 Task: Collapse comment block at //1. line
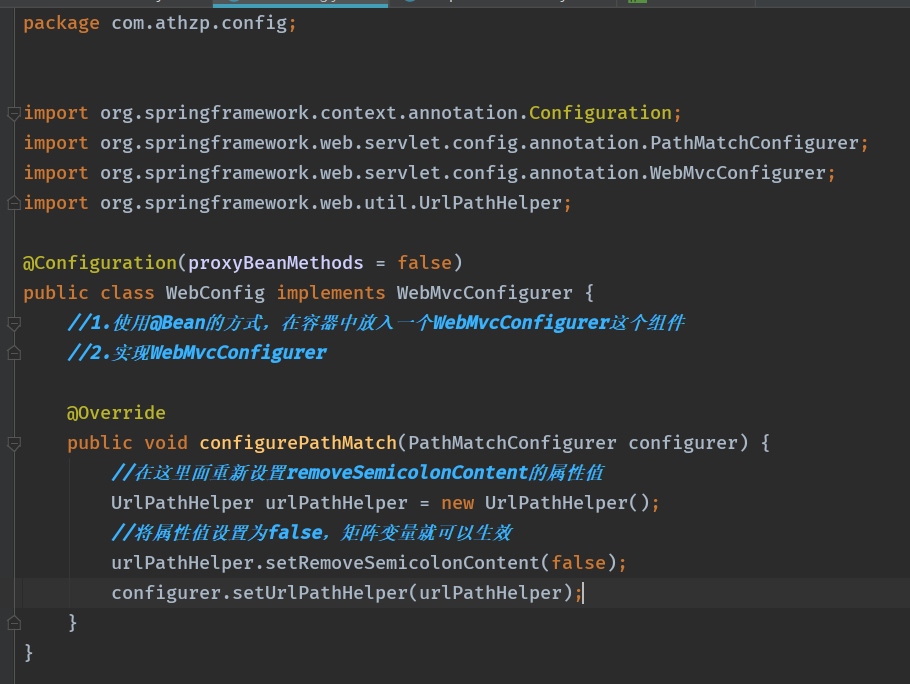(x=14, y=323)
